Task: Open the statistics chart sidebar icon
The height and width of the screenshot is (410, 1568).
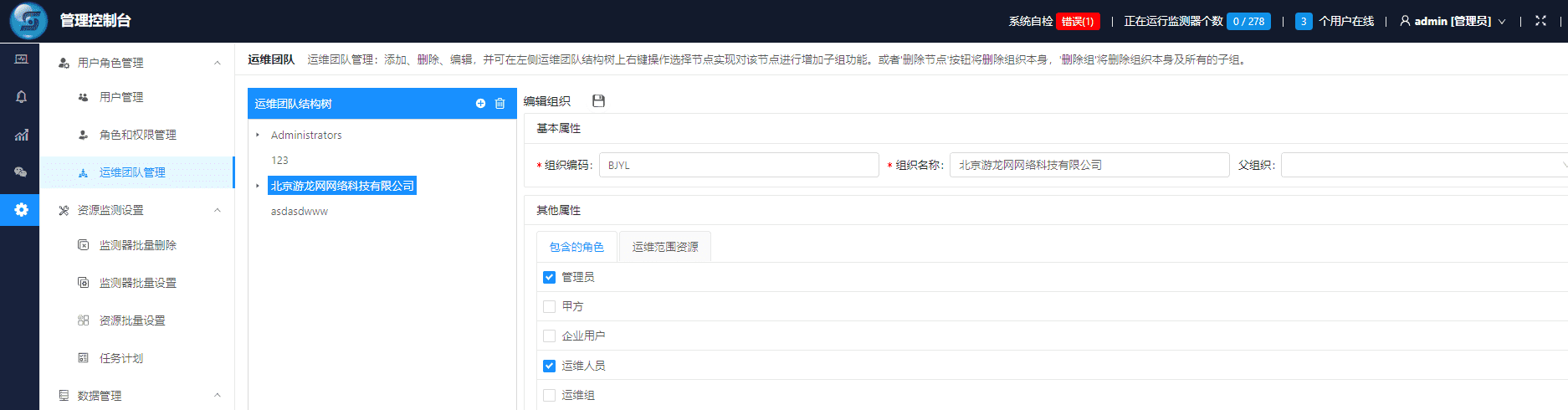Action: [21, 135]
